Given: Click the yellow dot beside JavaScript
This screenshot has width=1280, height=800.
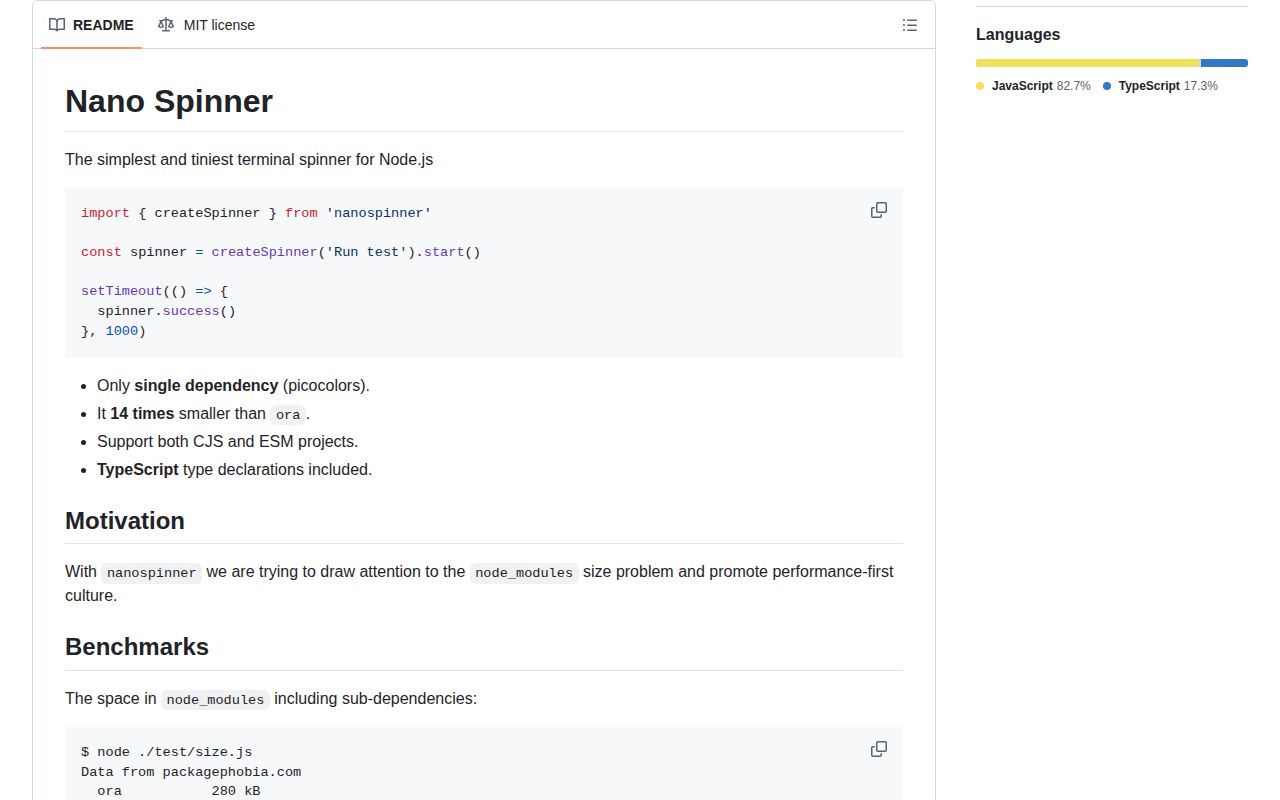Looking at the screenshot, I should (x=980, y=86).
